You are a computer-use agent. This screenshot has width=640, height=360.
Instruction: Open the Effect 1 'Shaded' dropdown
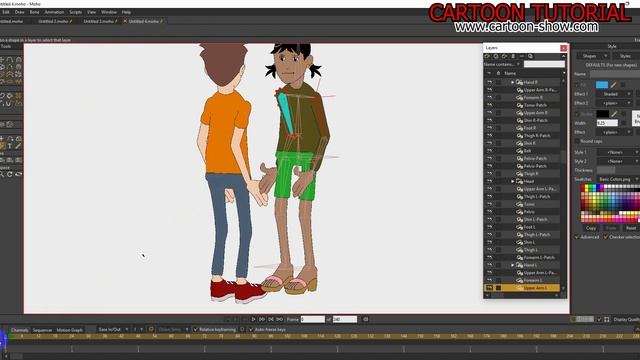pyautogui.click(x=614, y=94)
